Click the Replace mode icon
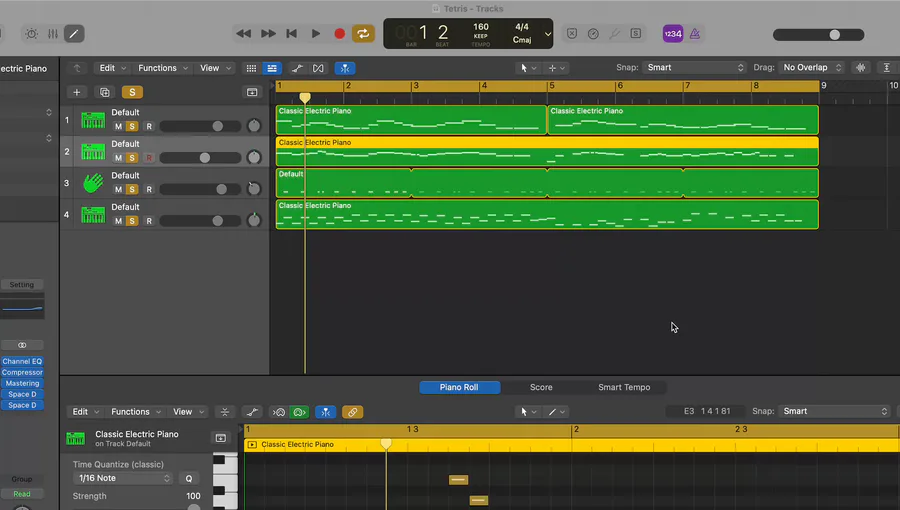Viewport: 900px width, 510px height. click(x=572, y=34)
